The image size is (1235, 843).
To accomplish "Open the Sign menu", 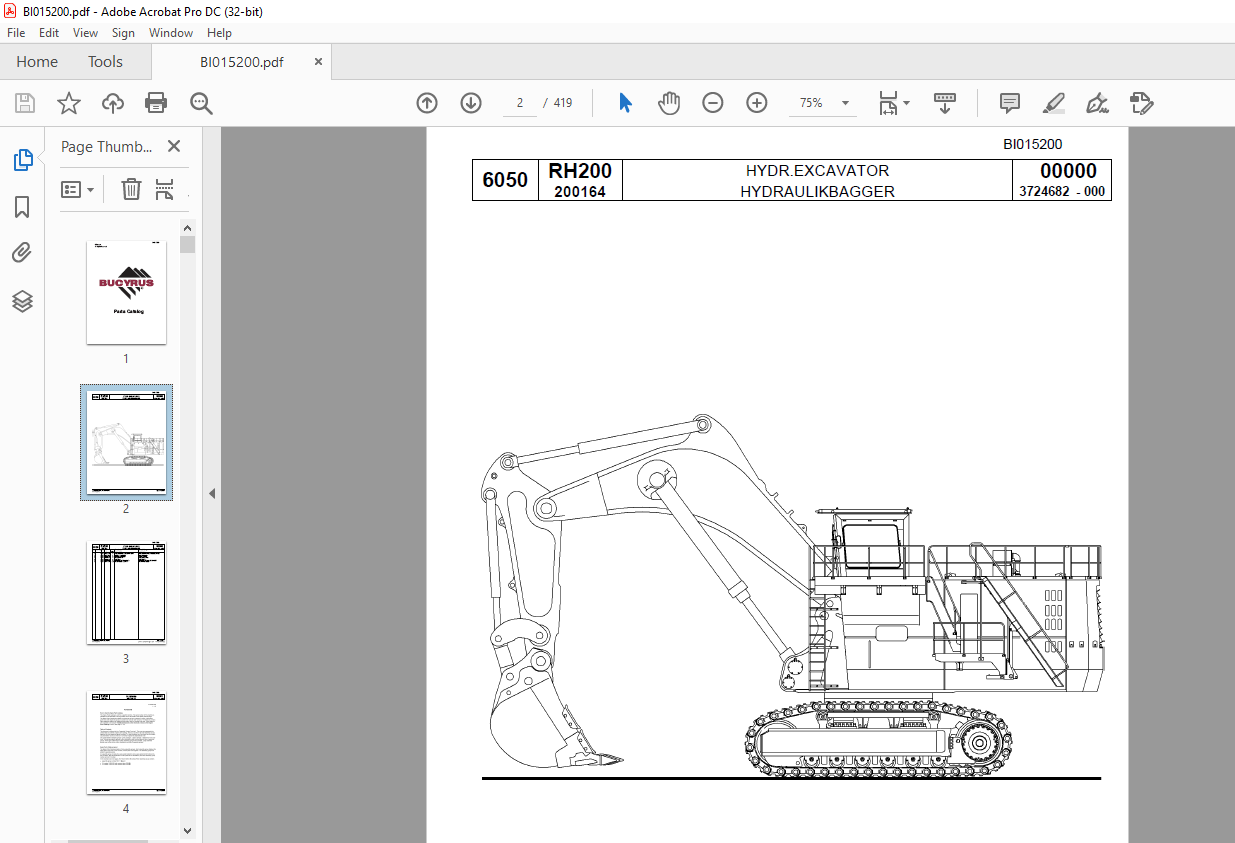I will (x=123, y=33).
